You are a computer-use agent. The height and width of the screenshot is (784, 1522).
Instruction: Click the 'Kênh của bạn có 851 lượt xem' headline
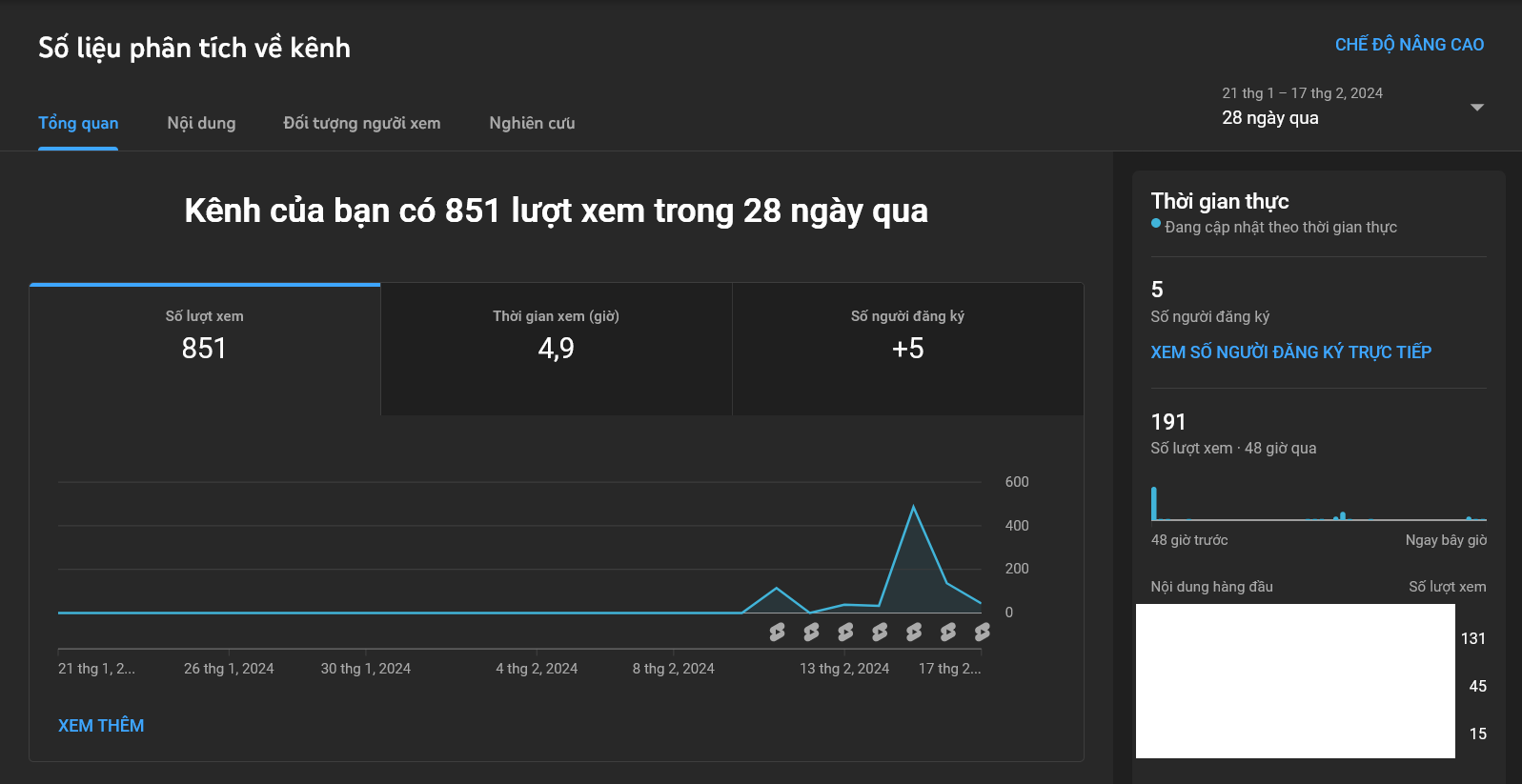(x=557, y=211)
